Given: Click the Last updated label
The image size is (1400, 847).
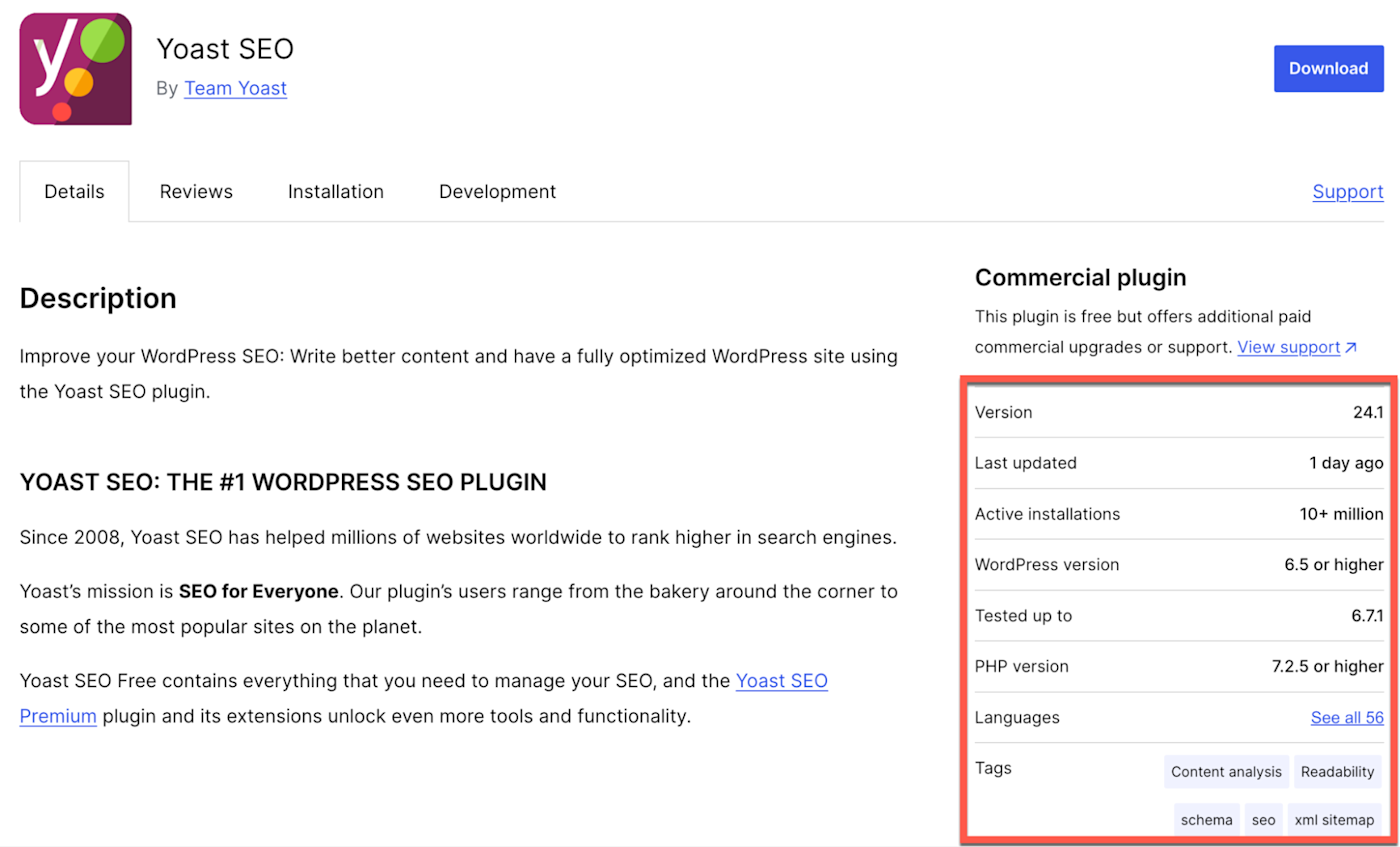Looking at the screenshot, I should [x=1026, y=463].
